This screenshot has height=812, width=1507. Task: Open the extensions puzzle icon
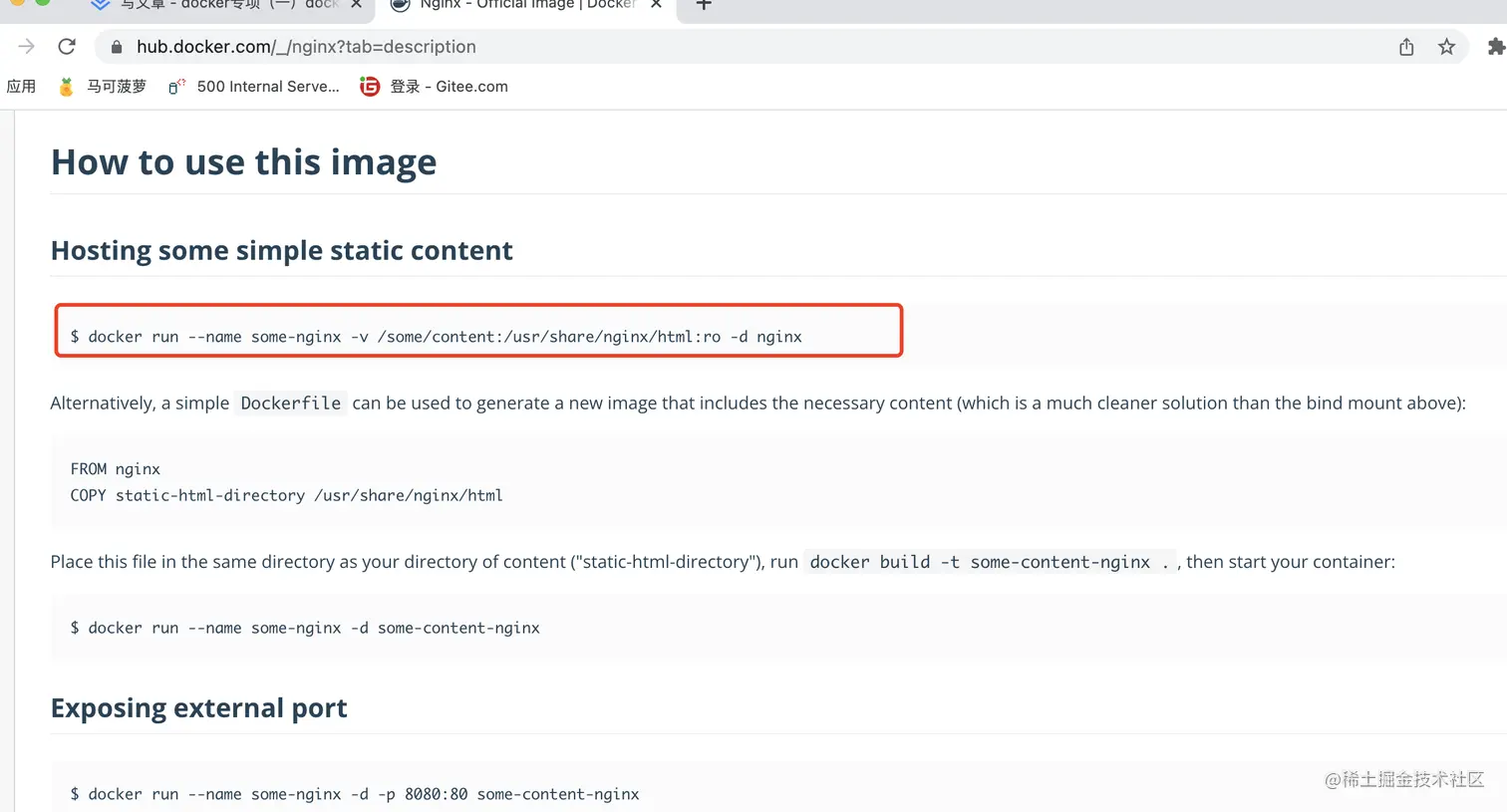[x=1496, y=47]
